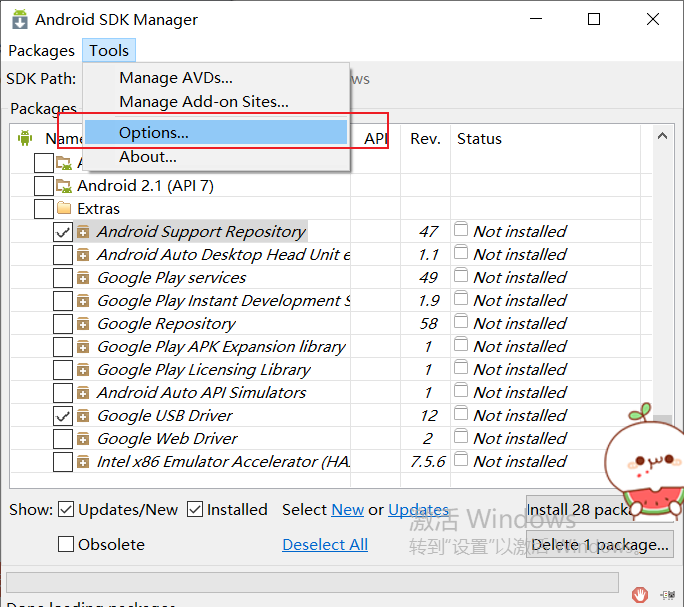Screen dimensions: 684x607
Task: Select the Google Play services row name
Action: click(171, 278)
